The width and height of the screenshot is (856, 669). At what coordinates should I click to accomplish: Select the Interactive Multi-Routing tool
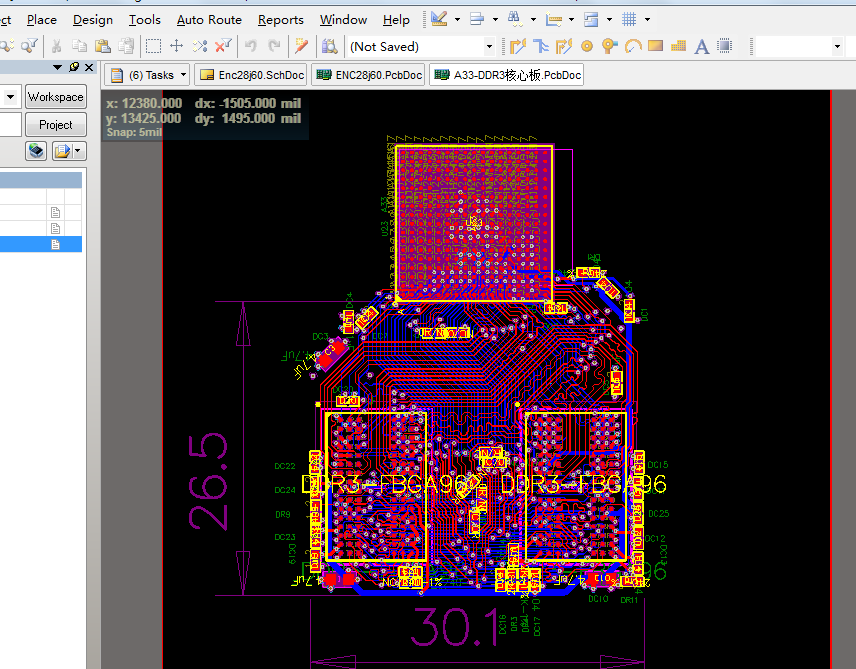[x=540, y=46]
